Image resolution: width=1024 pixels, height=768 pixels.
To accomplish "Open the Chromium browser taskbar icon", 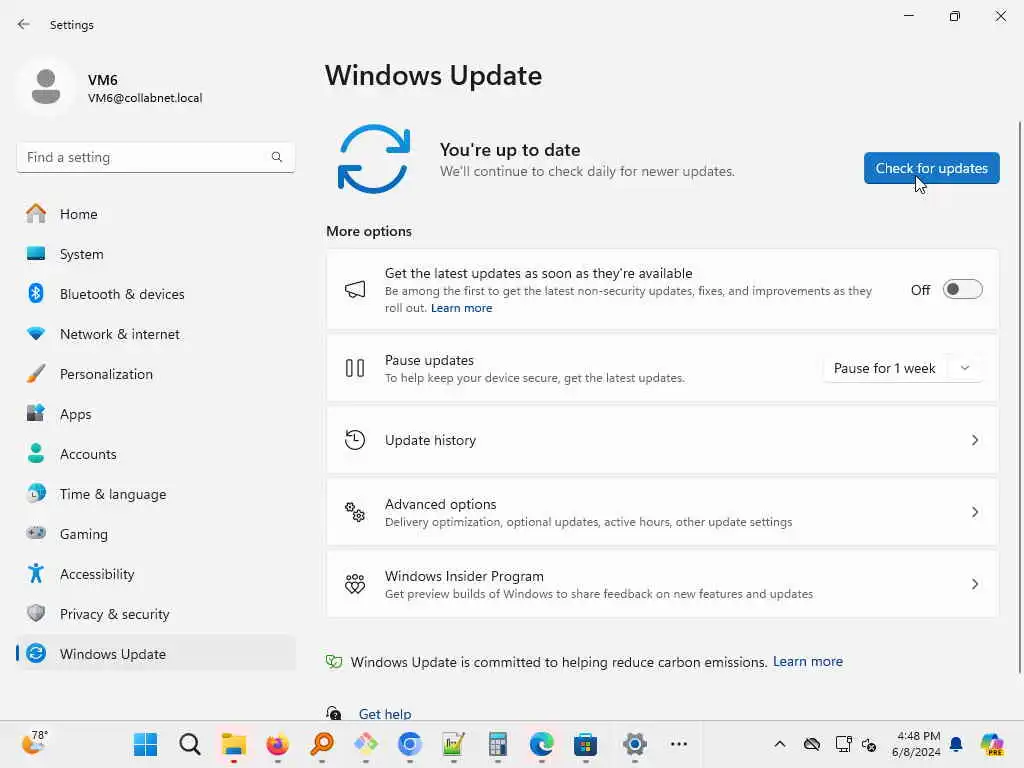I will click(409, 744).
